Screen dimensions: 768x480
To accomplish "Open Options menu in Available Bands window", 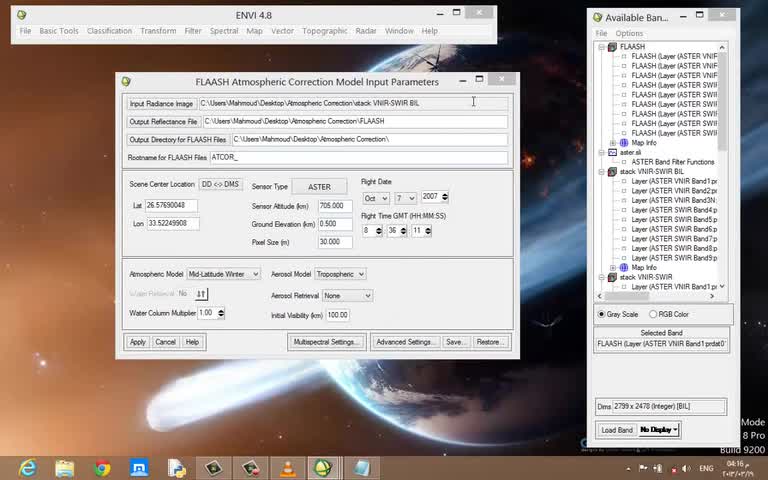I will (629, 33).
